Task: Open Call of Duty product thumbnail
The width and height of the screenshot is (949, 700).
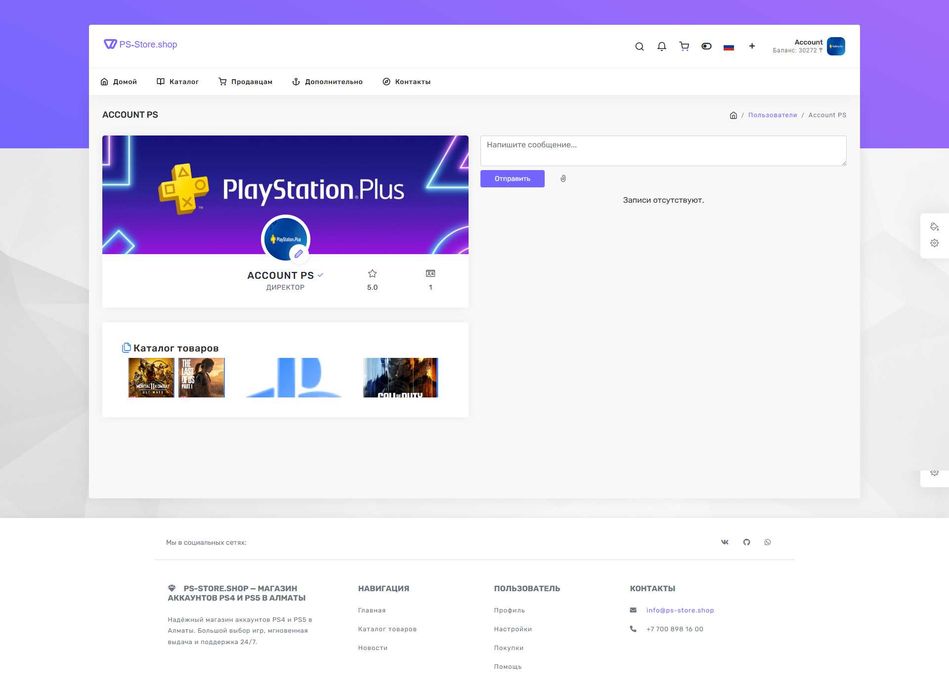Action: coord(400,378)
